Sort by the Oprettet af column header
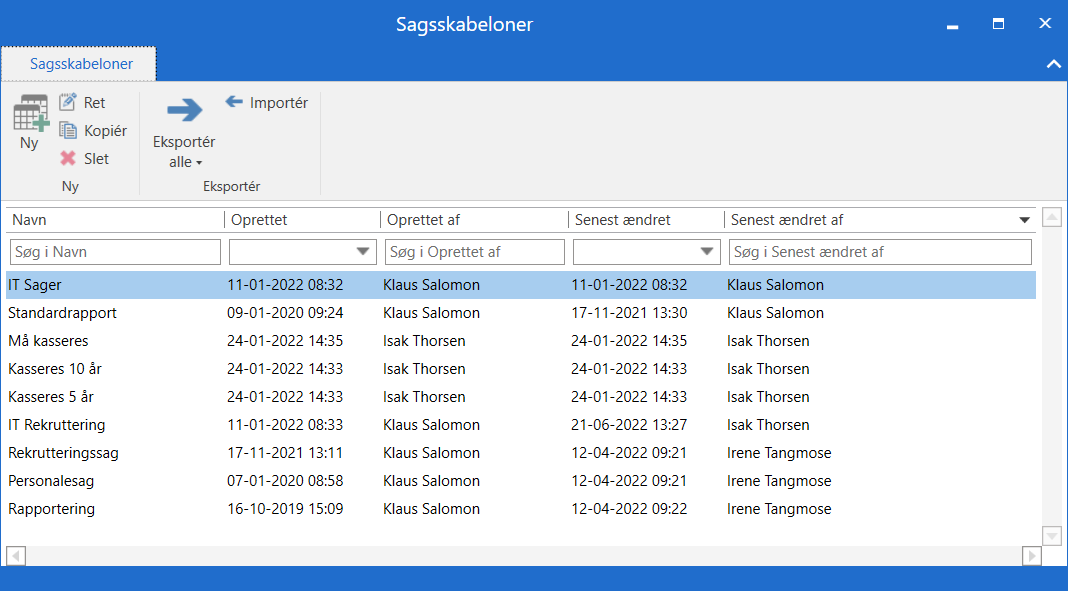The width and height of the screenshot is (1068, 591). click(472, 220)
